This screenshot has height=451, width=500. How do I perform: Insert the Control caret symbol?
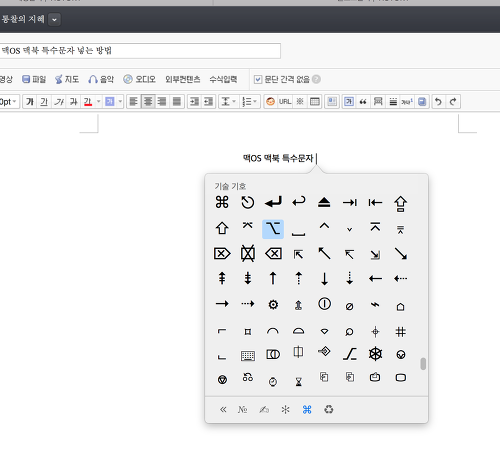click(x=324, y=226)
